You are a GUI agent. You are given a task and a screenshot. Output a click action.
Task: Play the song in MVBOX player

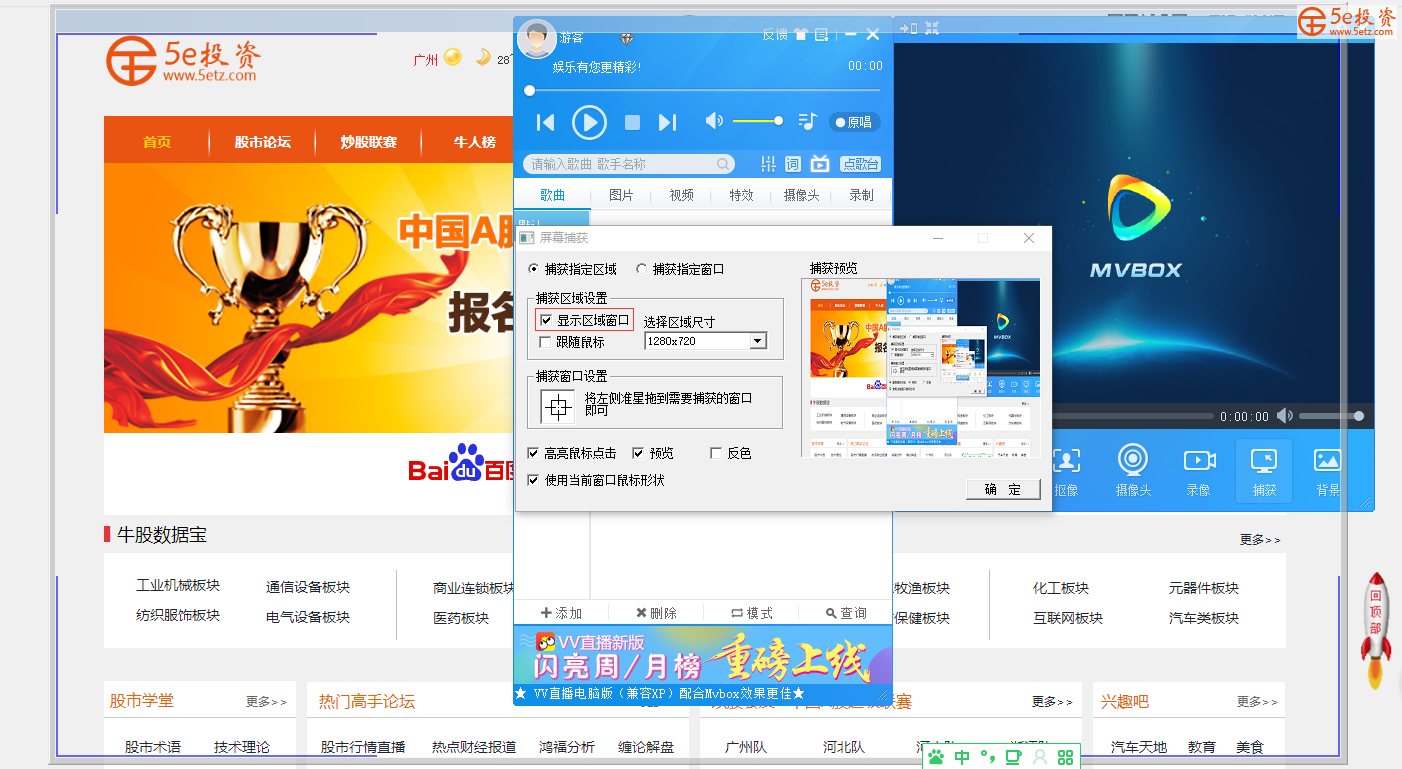(x=589, y=122)
